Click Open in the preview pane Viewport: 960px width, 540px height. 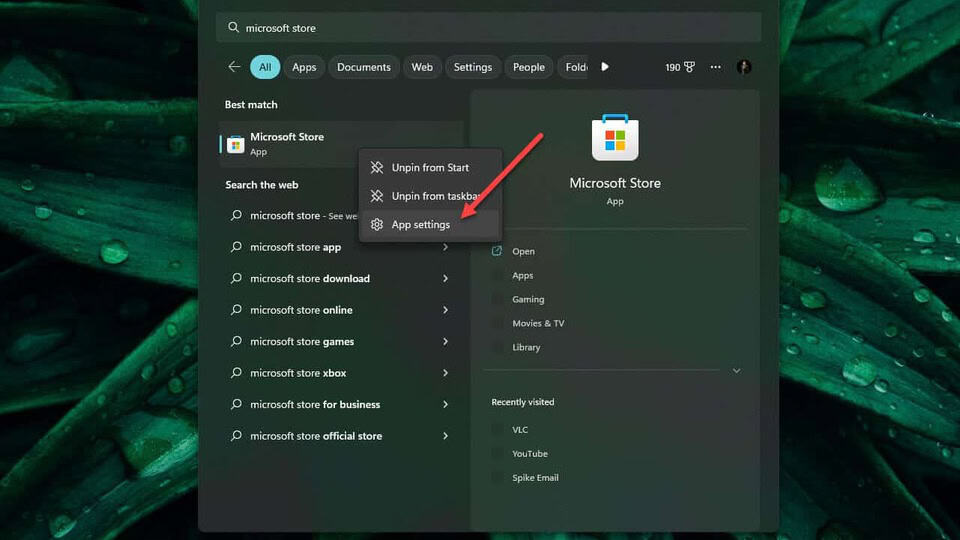[x=523, y=252]
